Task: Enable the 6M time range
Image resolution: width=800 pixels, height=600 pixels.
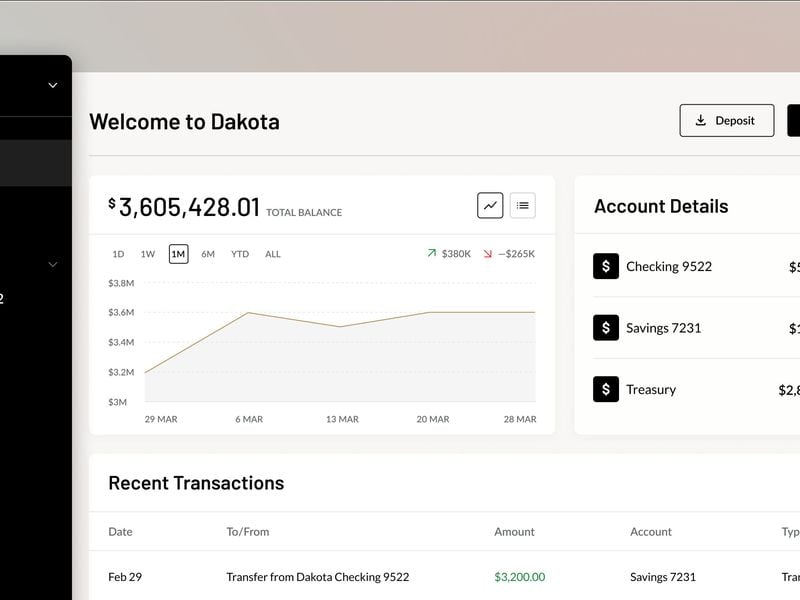Action: (x=208, y=254)
